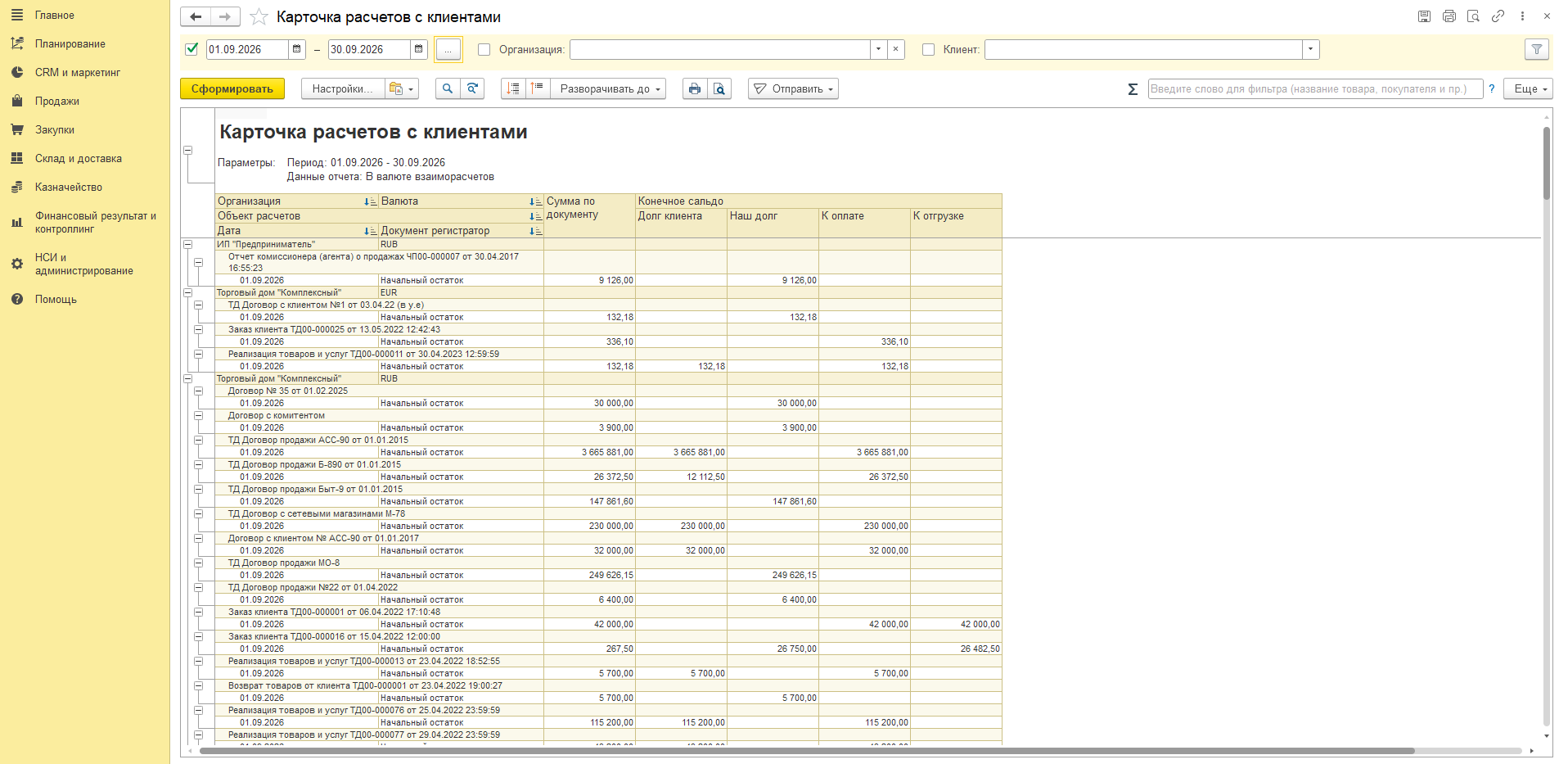Enable the Клиент filter checkbox

coord(928,50)
